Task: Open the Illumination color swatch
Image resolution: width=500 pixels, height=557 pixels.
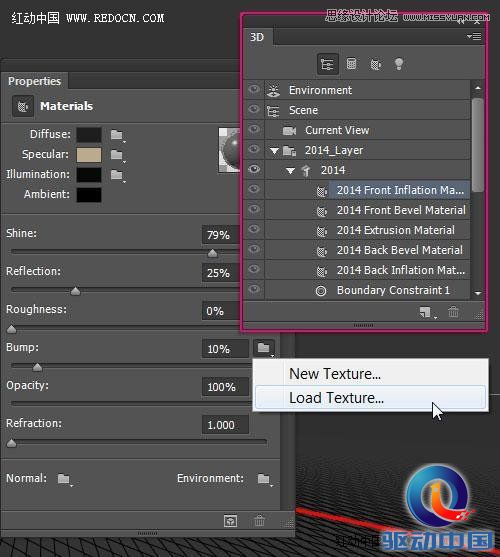Action: click(x=89, y=175)
